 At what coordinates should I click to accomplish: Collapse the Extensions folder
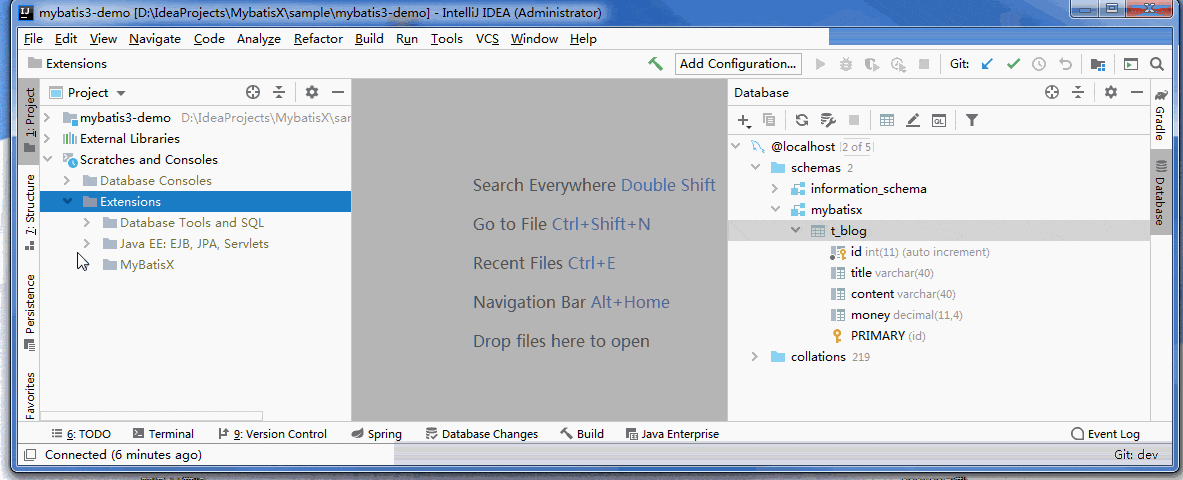click(67, 202)
